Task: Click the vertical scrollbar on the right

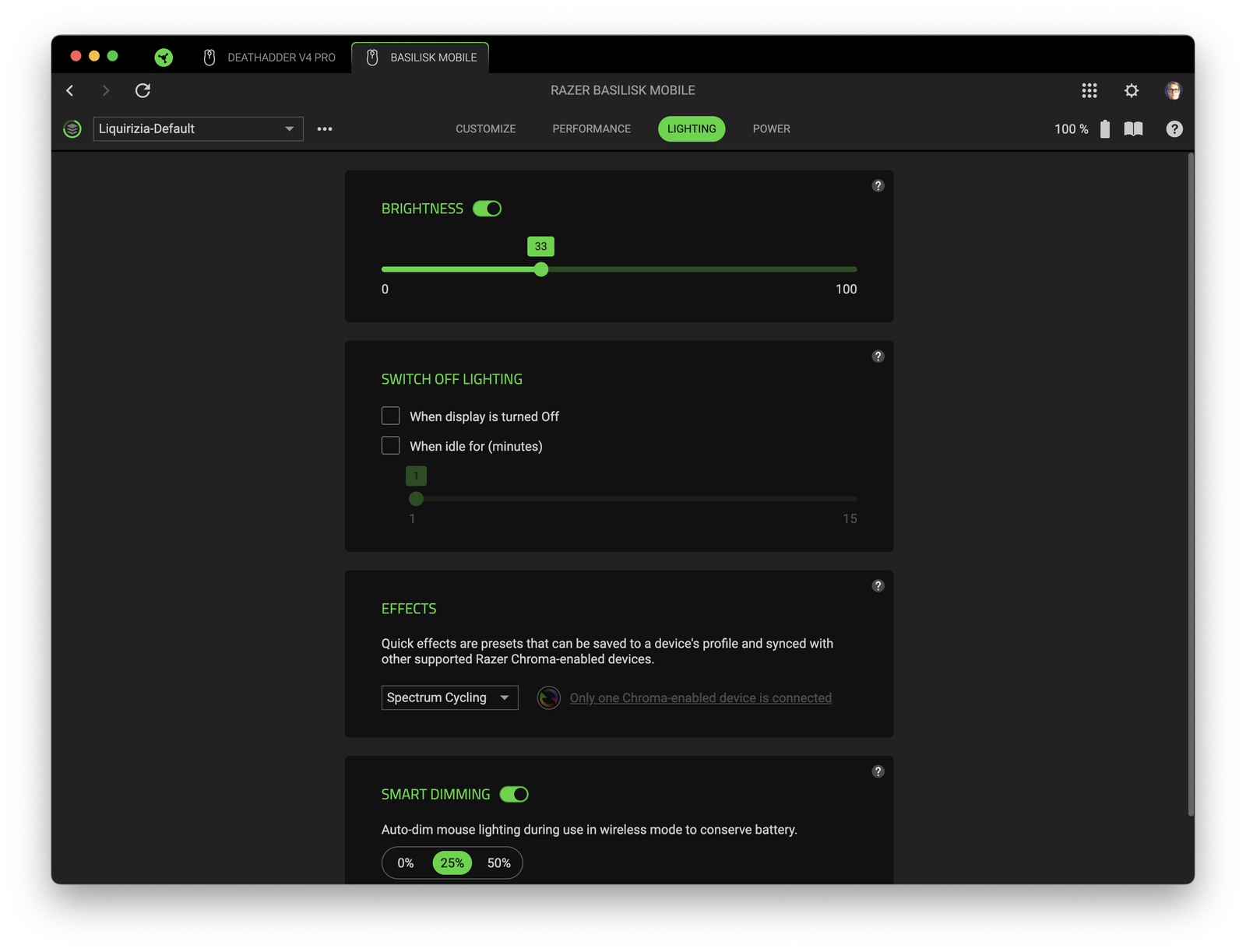Action: click(x=1191, y=484)
